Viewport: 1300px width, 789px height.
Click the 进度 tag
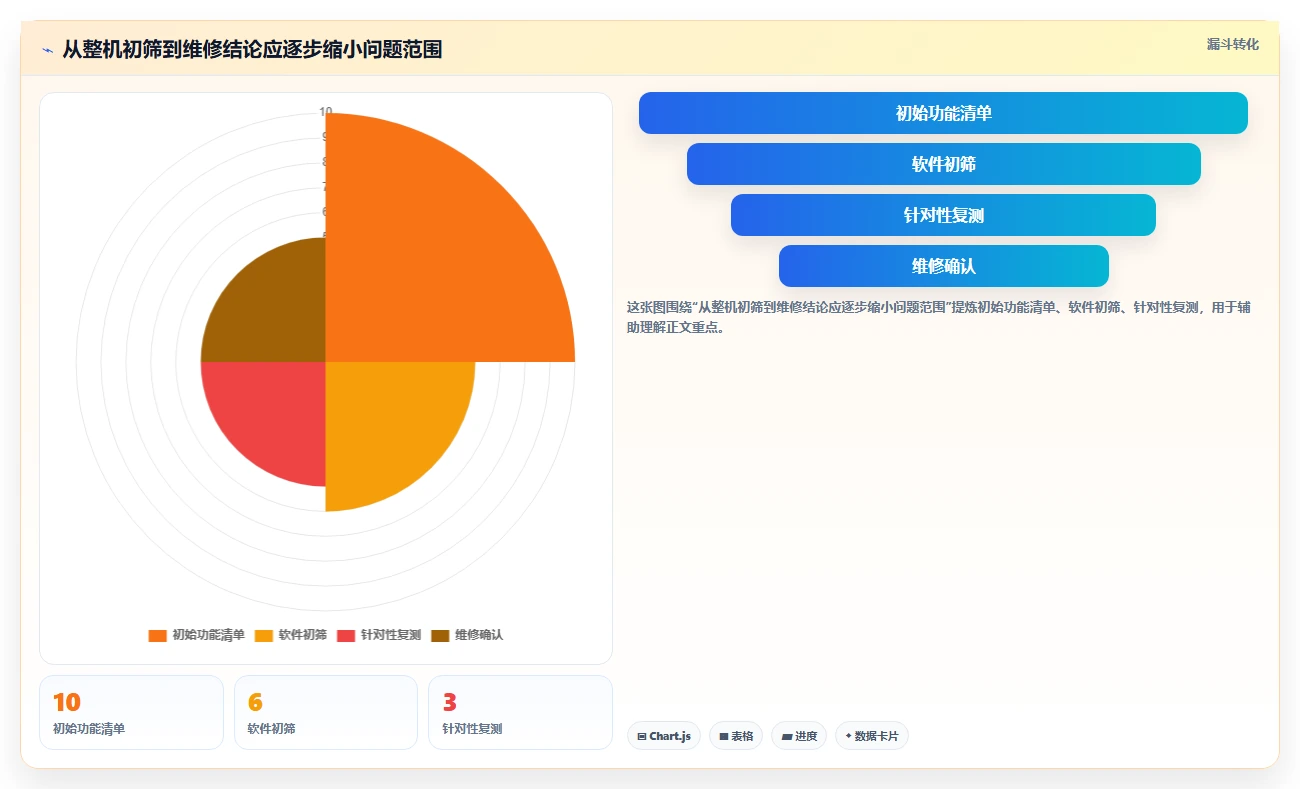799,736
